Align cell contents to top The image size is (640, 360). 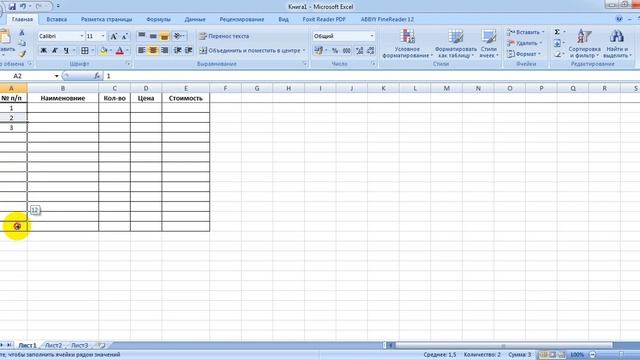point(142,36)
